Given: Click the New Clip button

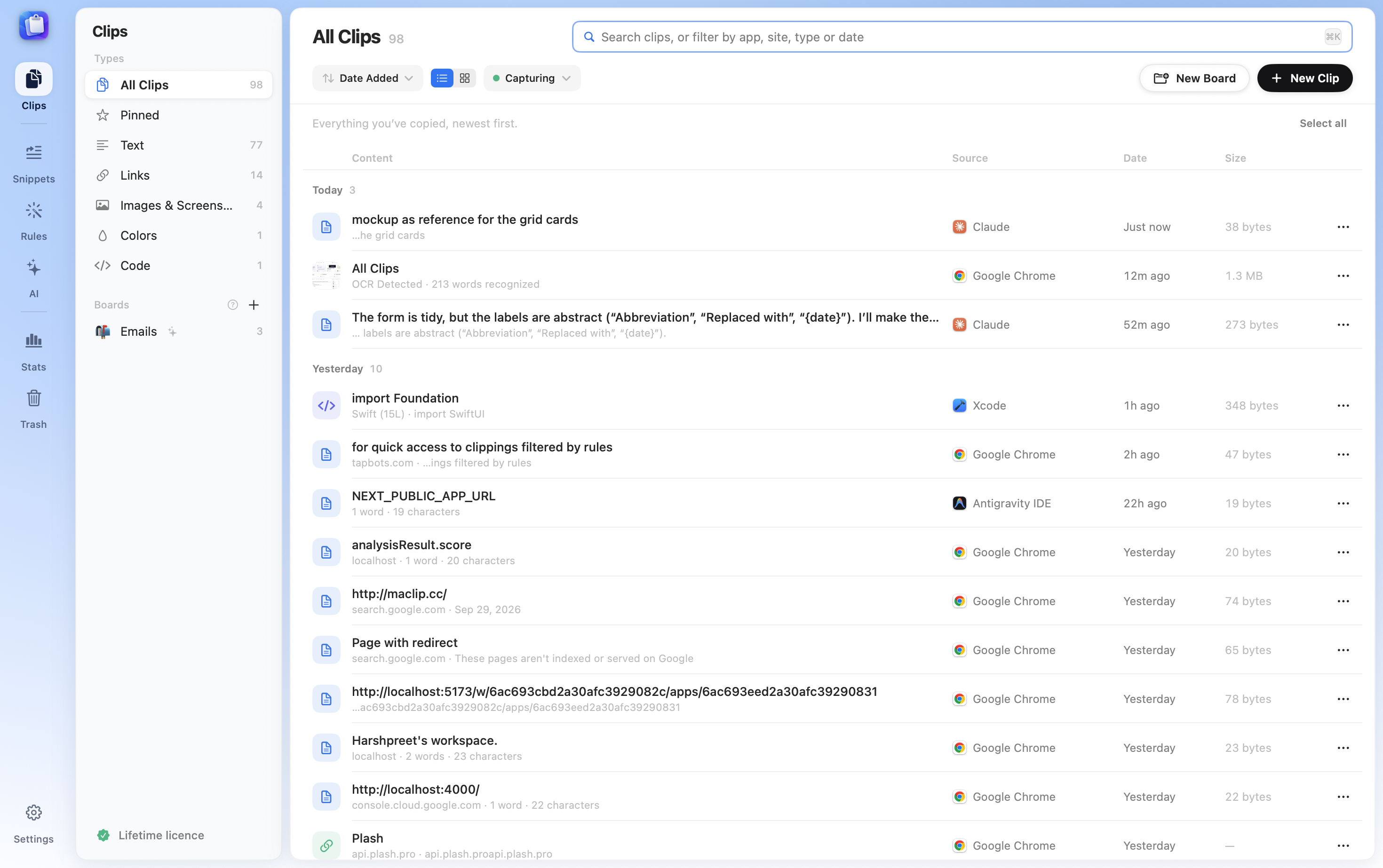Looking at the screenshot, I should pos(1305,78).
